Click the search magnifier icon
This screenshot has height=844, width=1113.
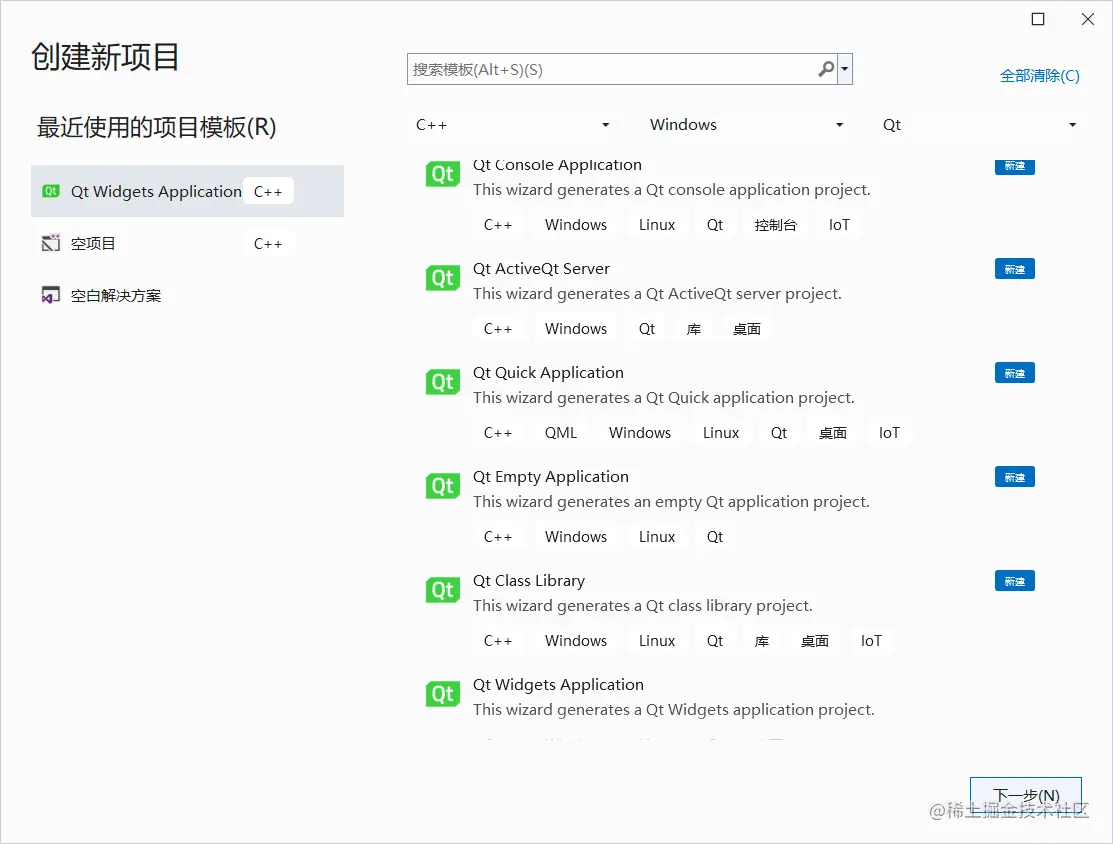826,69
